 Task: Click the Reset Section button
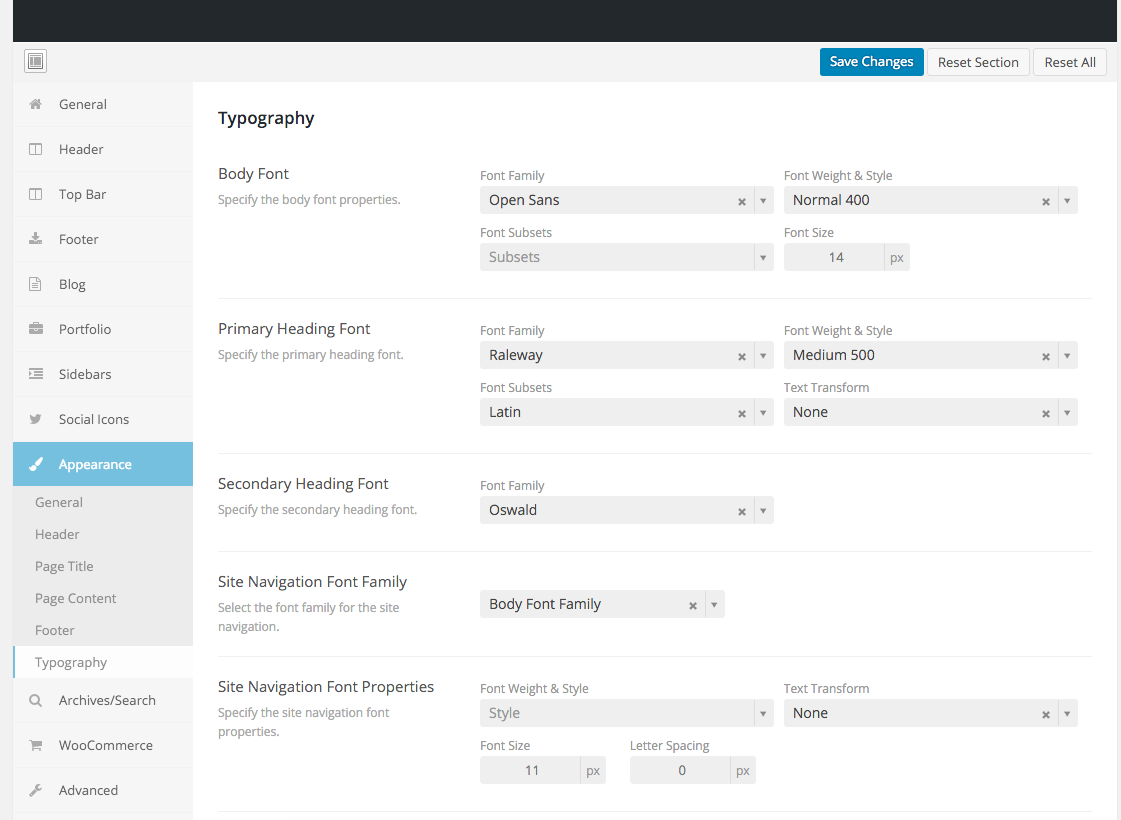coord(978,62)
